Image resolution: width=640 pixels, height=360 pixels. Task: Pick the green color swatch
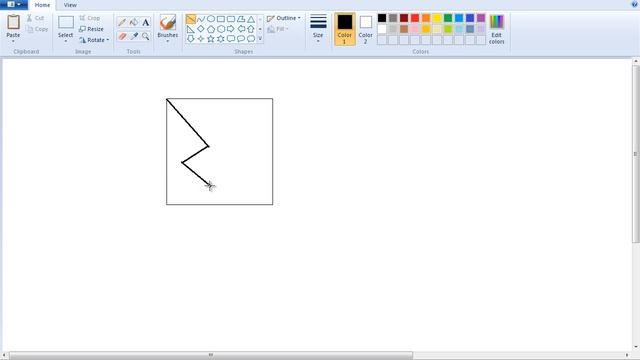[x=448, y=18]
